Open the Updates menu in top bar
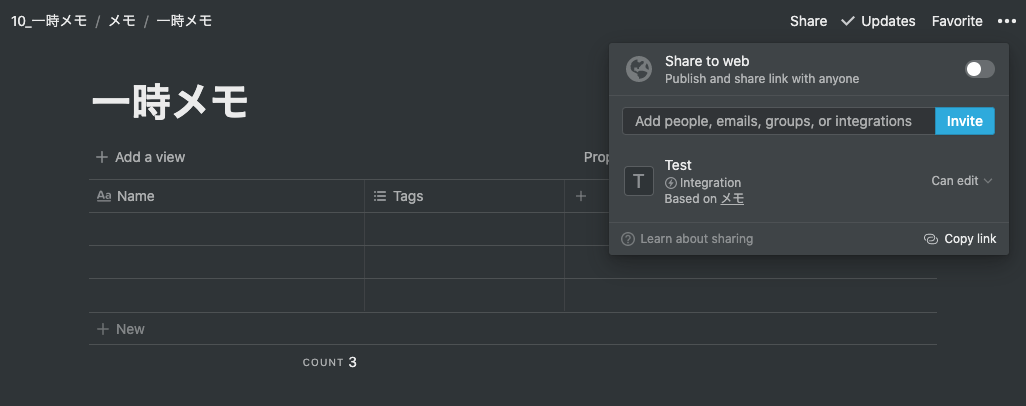1026x406 pixels. 878,21
